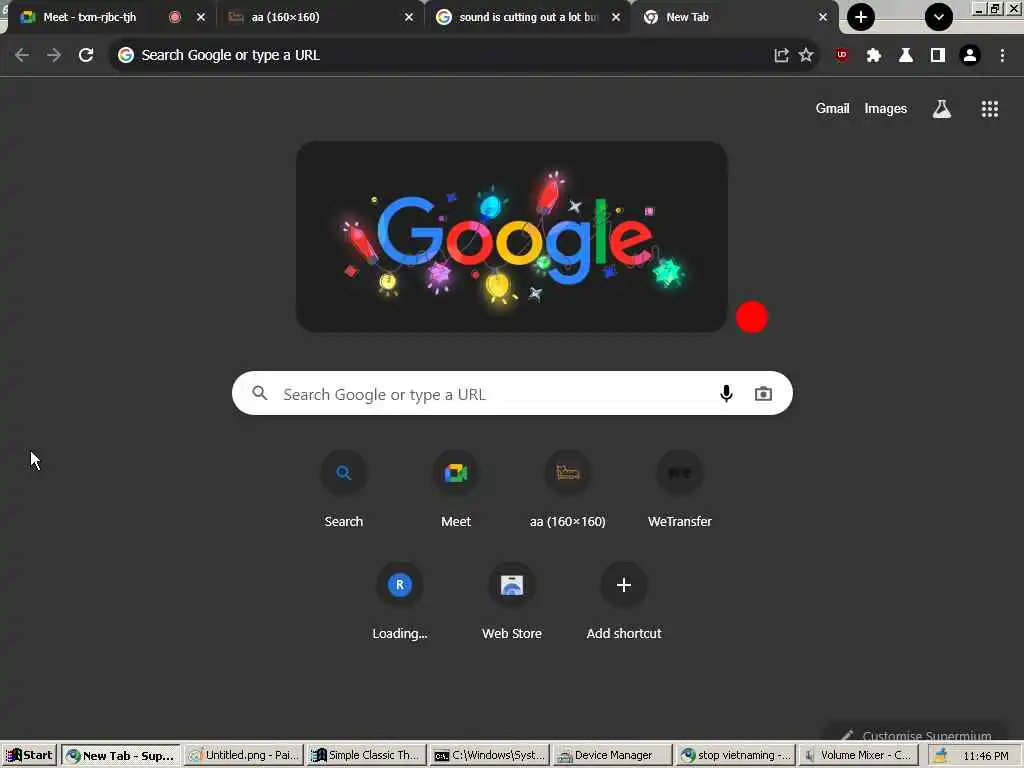Switch to the command prompt taskbar window
Image resolution: width=1024 pixels, height=768 pixels.
click(x=488, y=756)
